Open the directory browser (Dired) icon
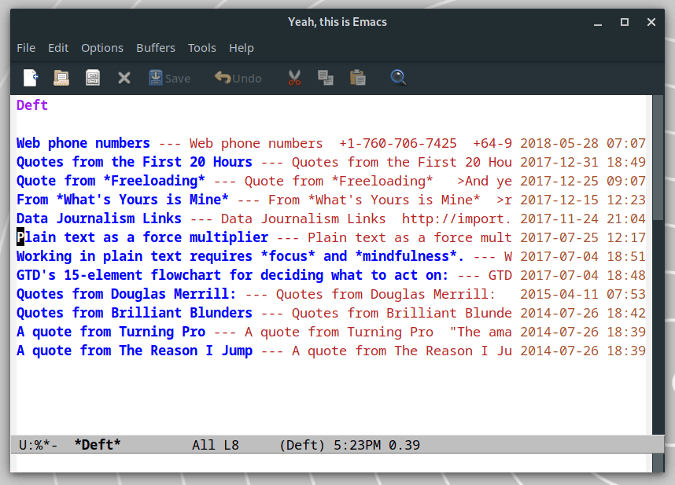 pos(93,78)
